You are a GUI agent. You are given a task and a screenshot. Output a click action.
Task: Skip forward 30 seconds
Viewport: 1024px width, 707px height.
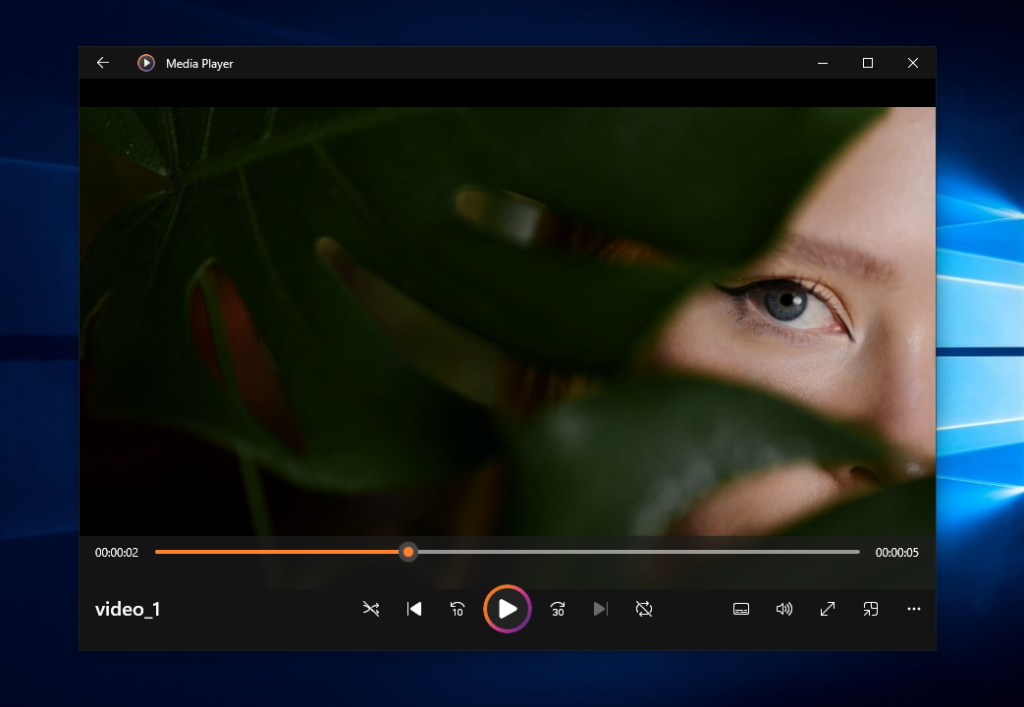click(x=558, y=609)
